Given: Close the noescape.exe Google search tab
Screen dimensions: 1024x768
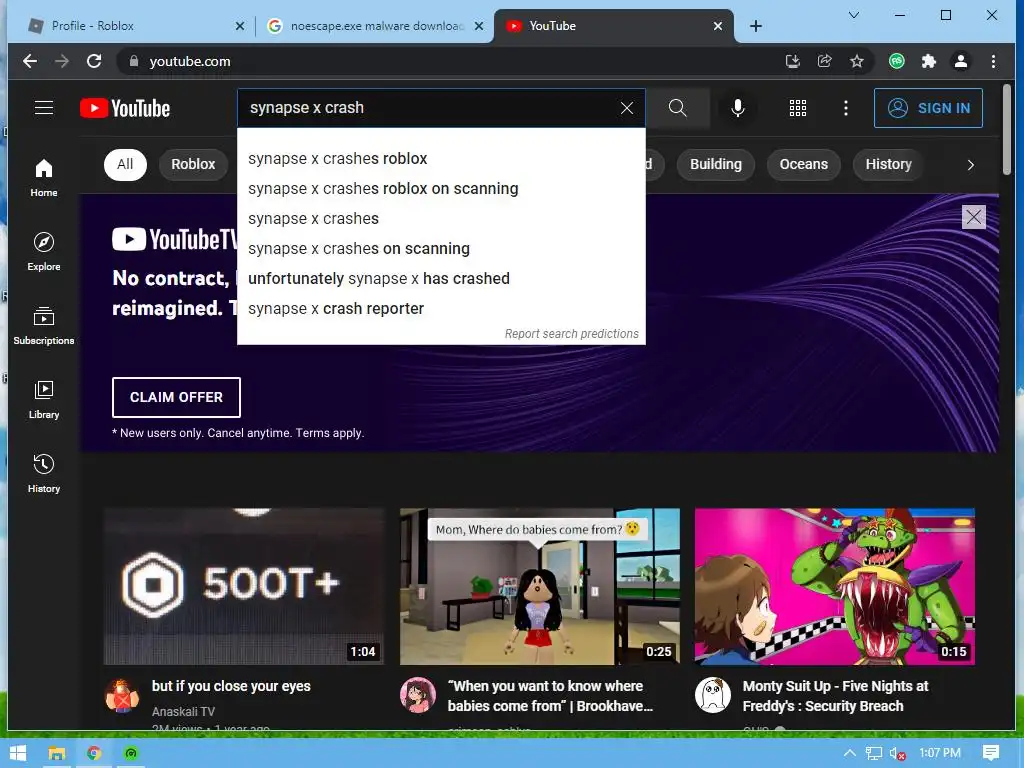Looking at the screenshot, I should [x=479, y=26].
